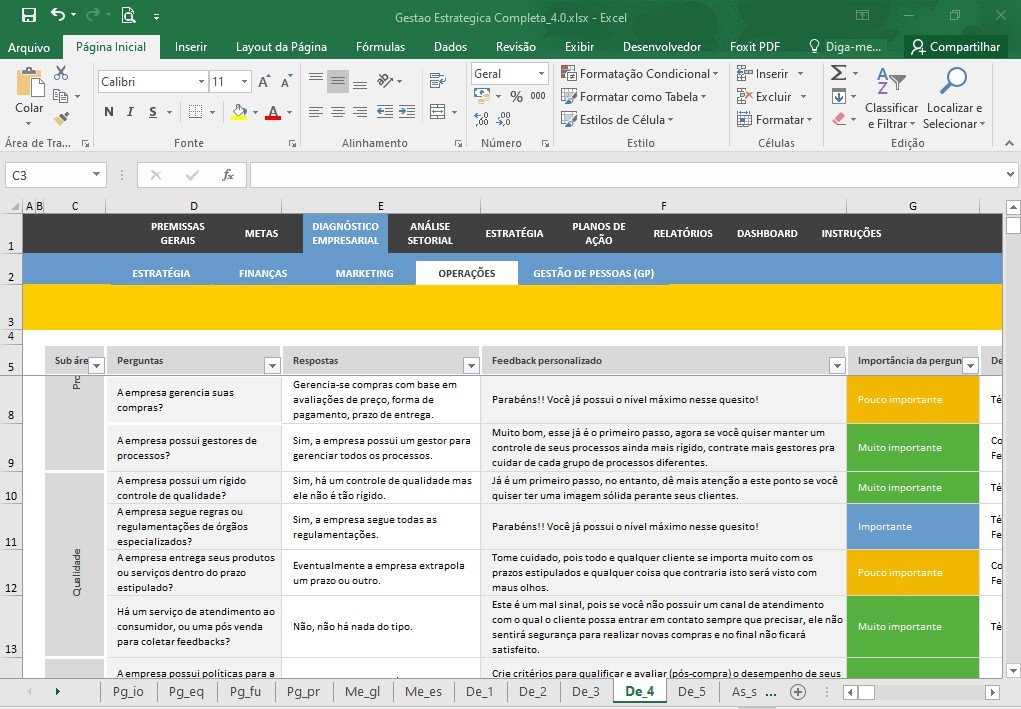Open the Fórmulas ribbon tab
Image resolution: width=1021 pixels, height=709 pixels.
pyautogui.click(x=380, y=47)
